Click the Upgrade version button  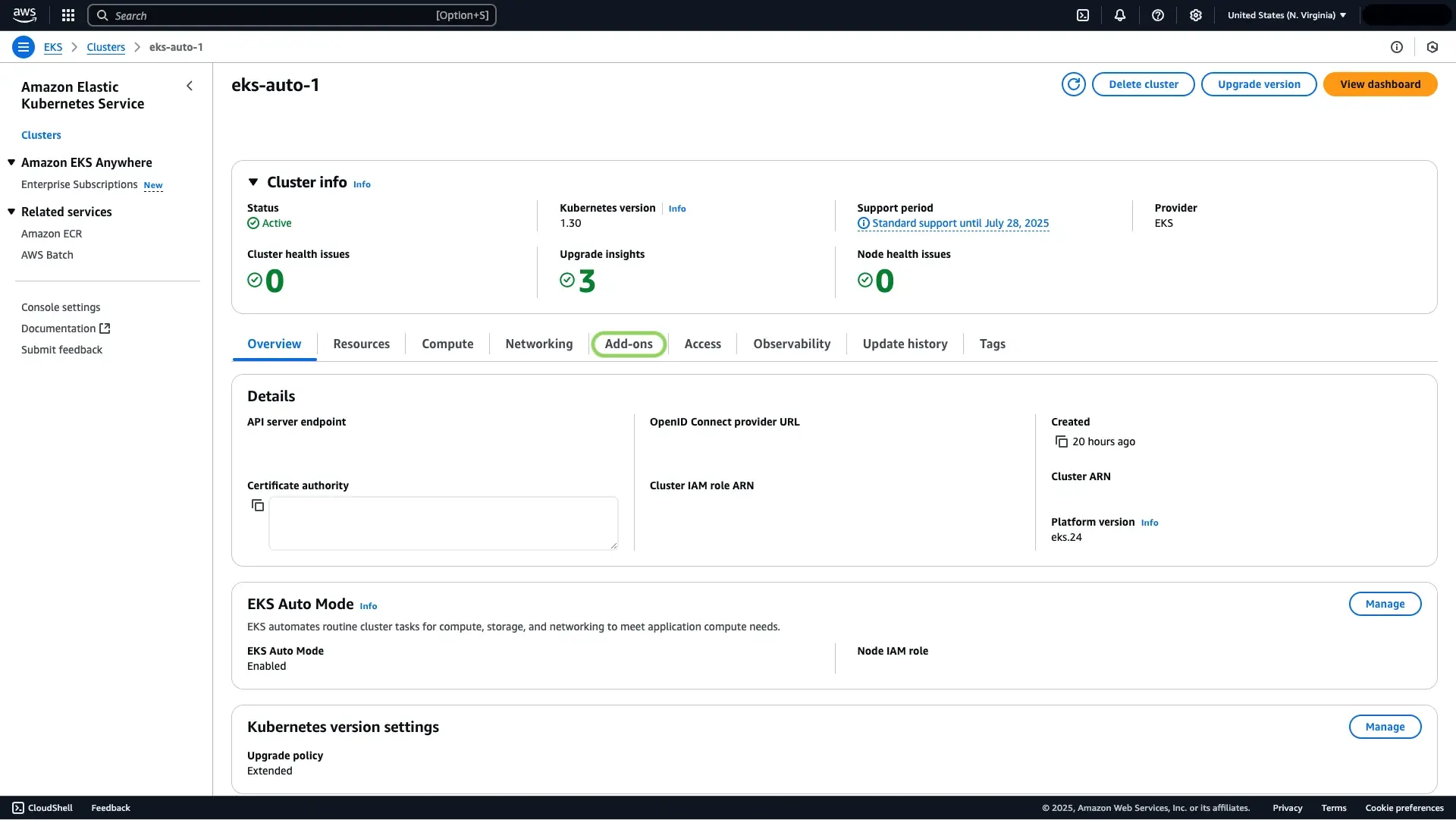click(1259, 84)
